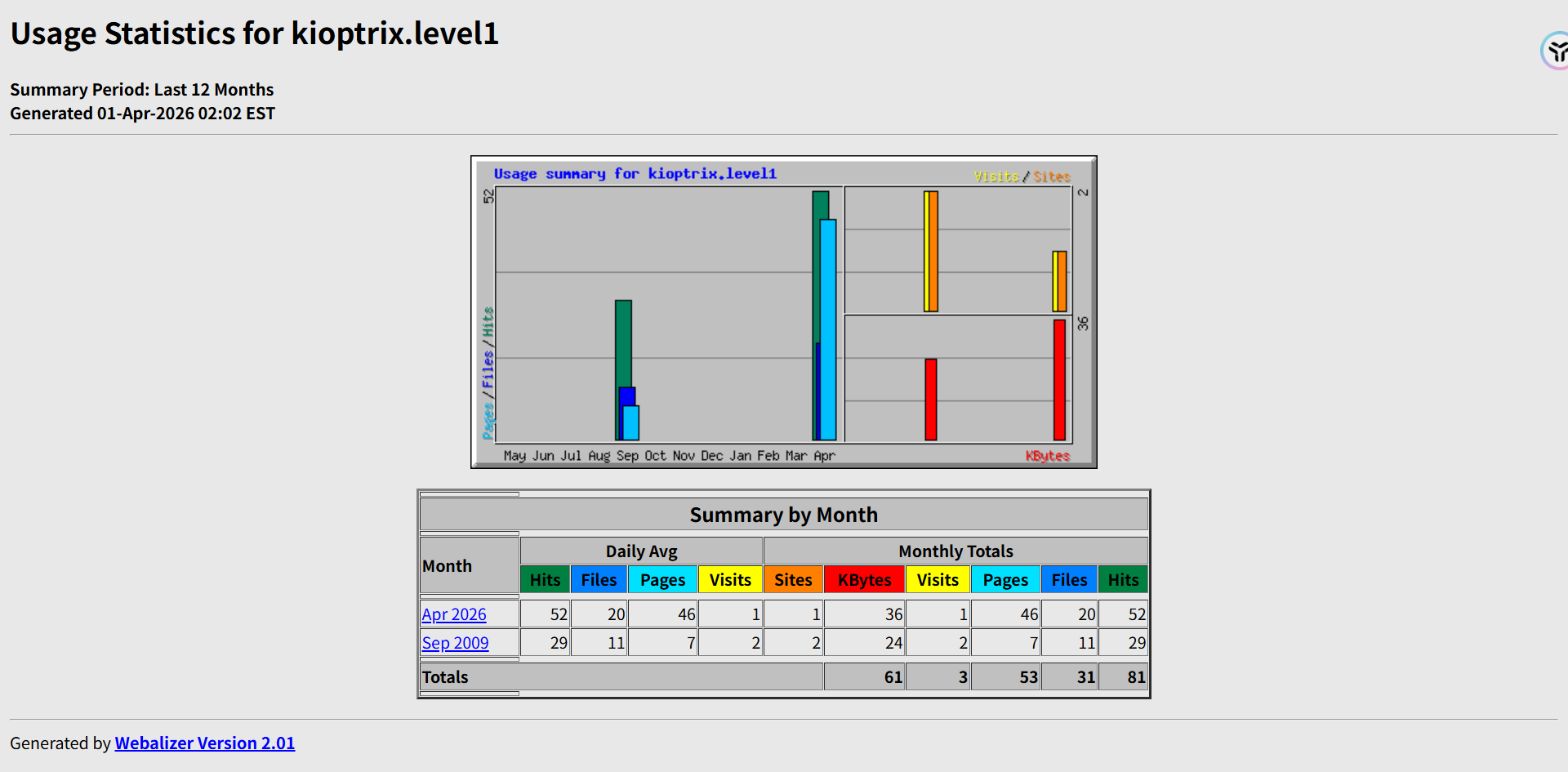Select the red KBytes column header
The image size is (1568, 772).
pyautogui.click(x=864, y=580)
